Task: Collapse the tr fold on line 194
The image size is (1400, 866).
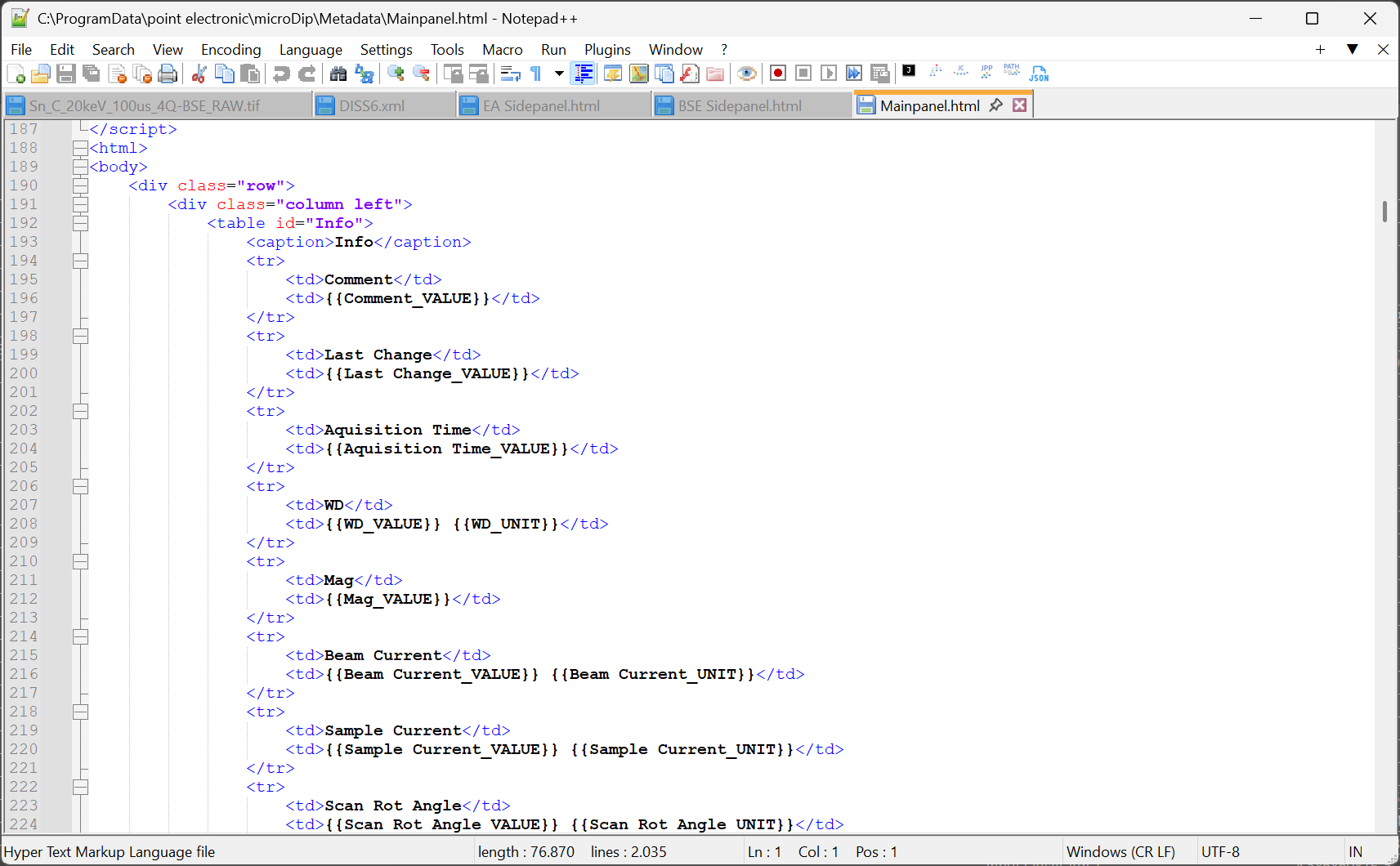Action: (x=80, y=261)
